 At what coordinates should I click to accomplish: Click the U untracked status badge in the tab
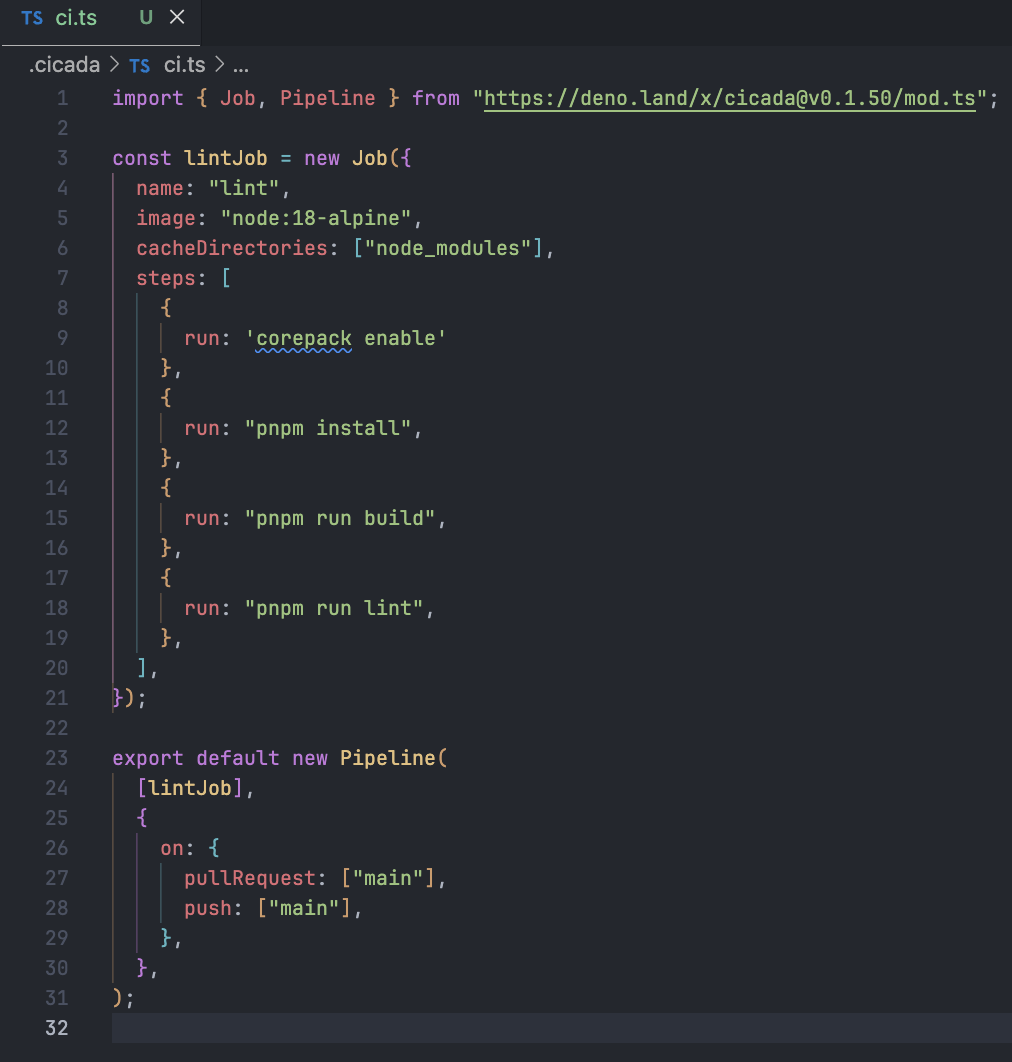pyautogui.click(x=146, y=18)
